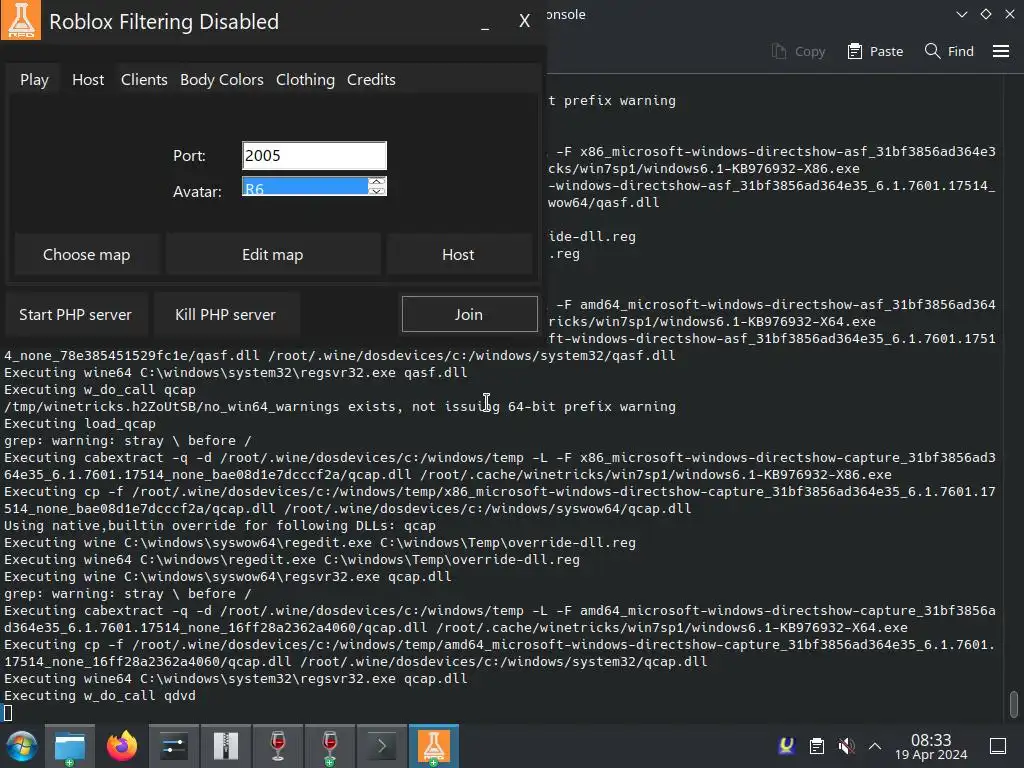Click the line 'Using native,builtin override for following DLLs: qcap'
Image resolution: width=1024 pixels, height=768 pixels.
click(x=220, y=526)
